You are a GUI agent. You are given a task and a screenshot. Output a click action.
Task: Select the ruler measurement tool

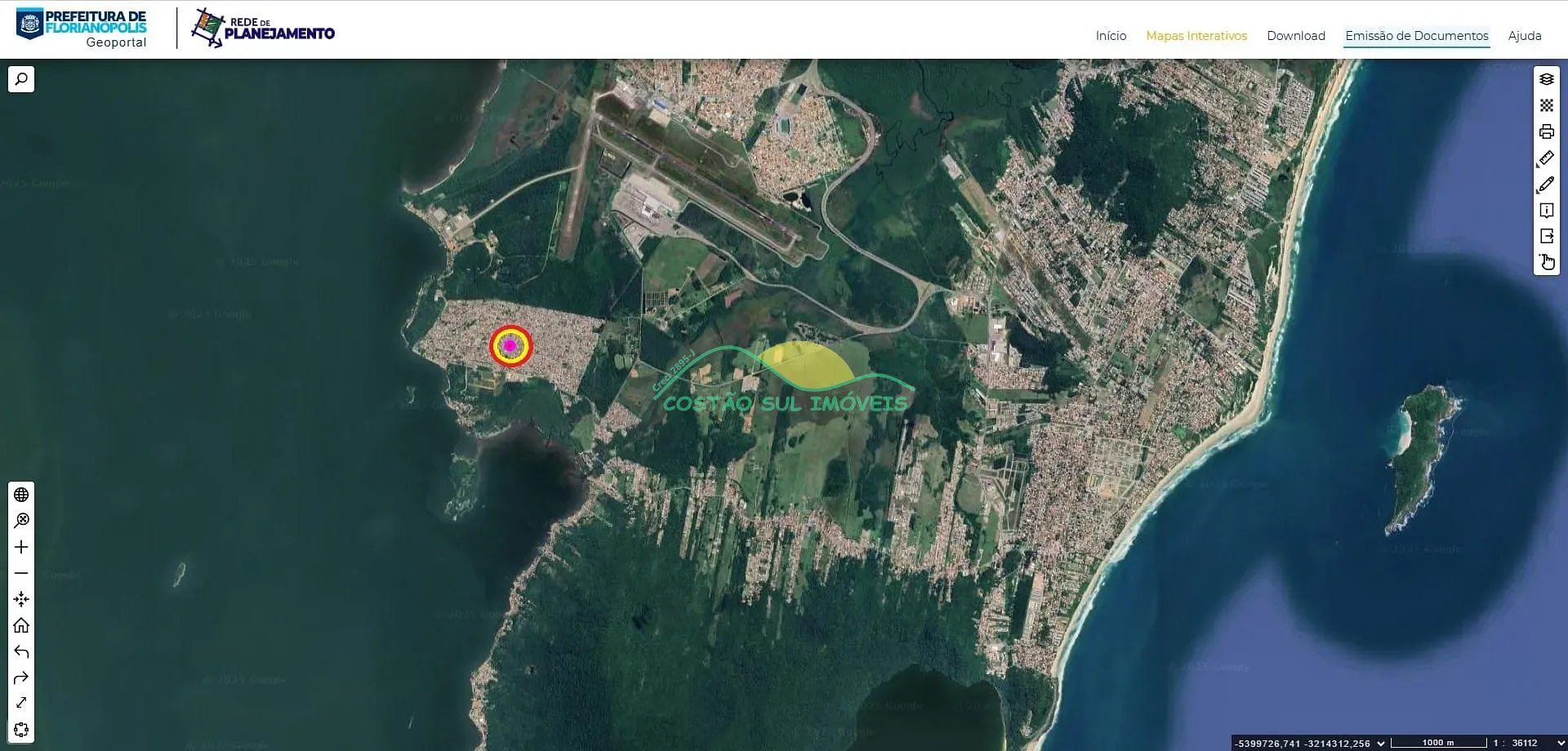pos(1546,158)
